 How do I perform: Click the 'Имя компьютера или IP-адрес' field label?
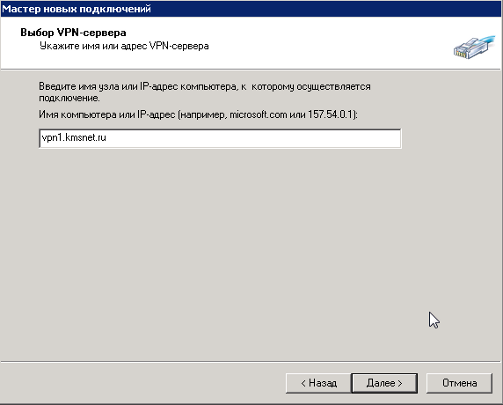(x=107, y=115)
